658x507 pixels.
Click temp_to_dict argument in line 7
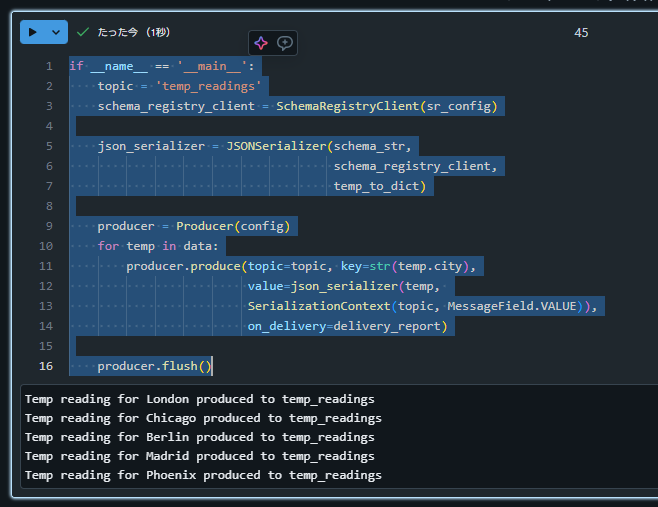[x=376, y=186]
